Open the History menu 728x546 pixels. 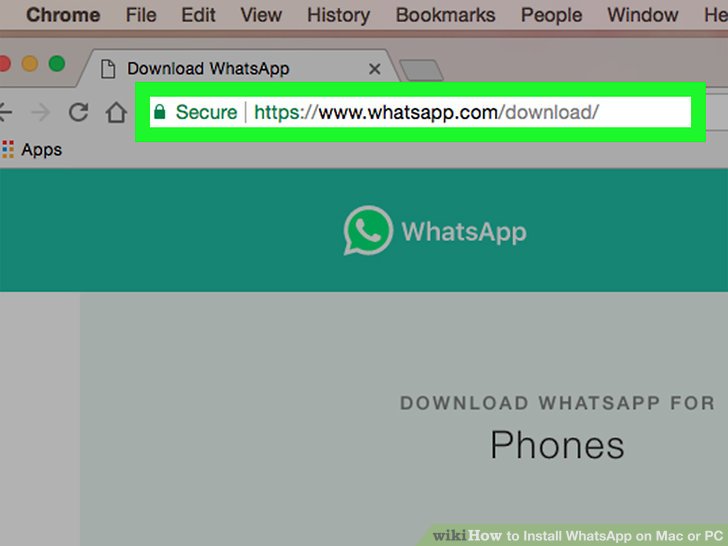(338, 15)
